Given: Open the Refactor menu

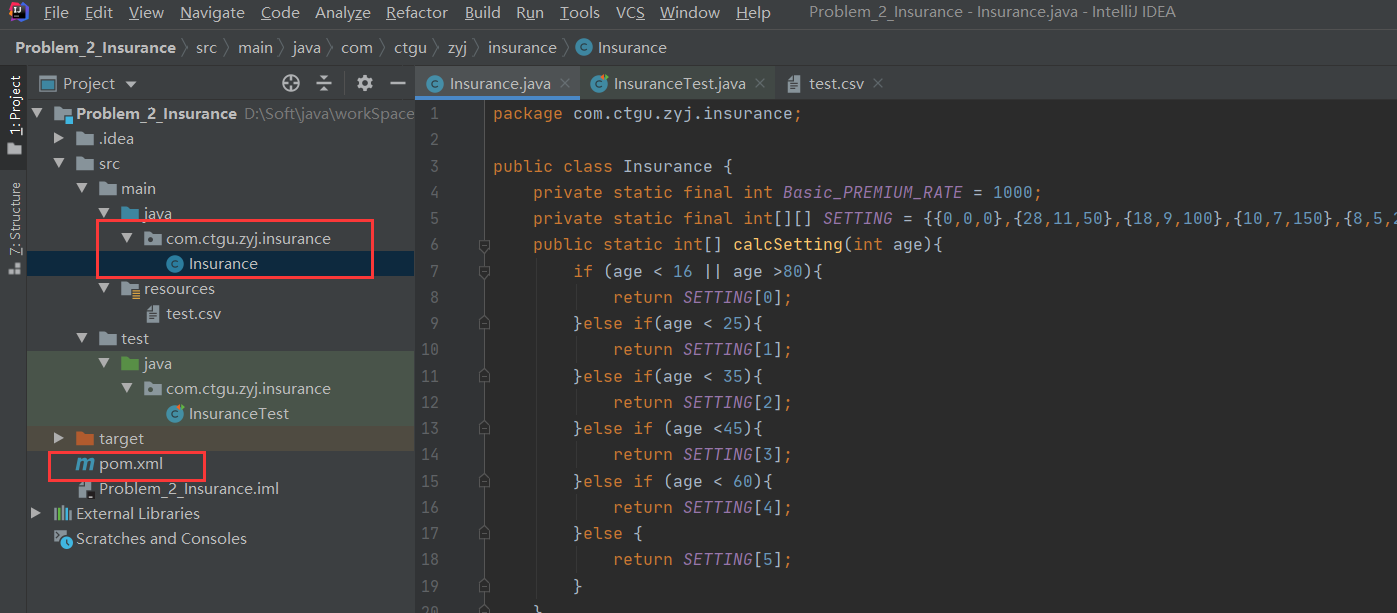Looking at the screenshot, I should [x=416, y=13].
